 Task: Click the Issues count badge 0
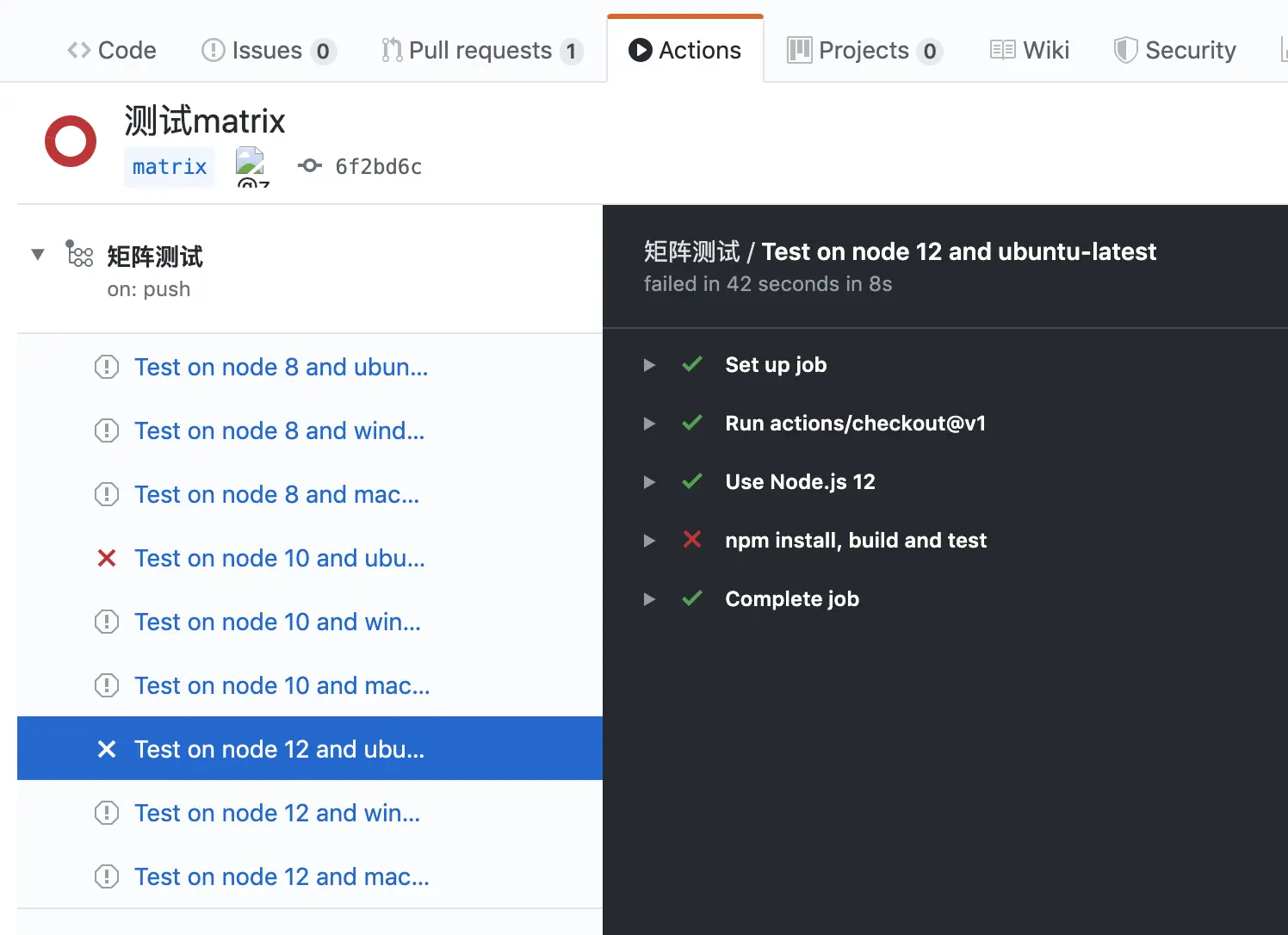tap(323, 52)
